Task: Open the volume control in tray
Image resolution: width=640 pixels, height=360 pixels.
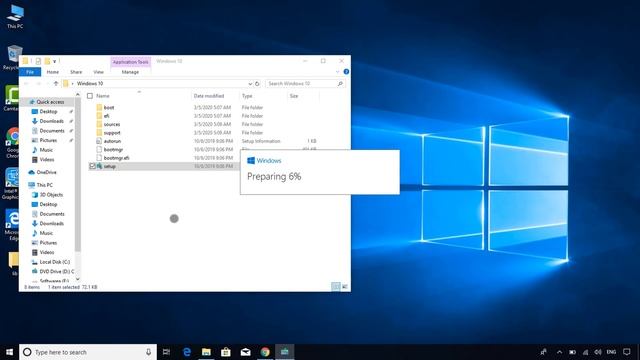Action: click(x=598, y=352)
